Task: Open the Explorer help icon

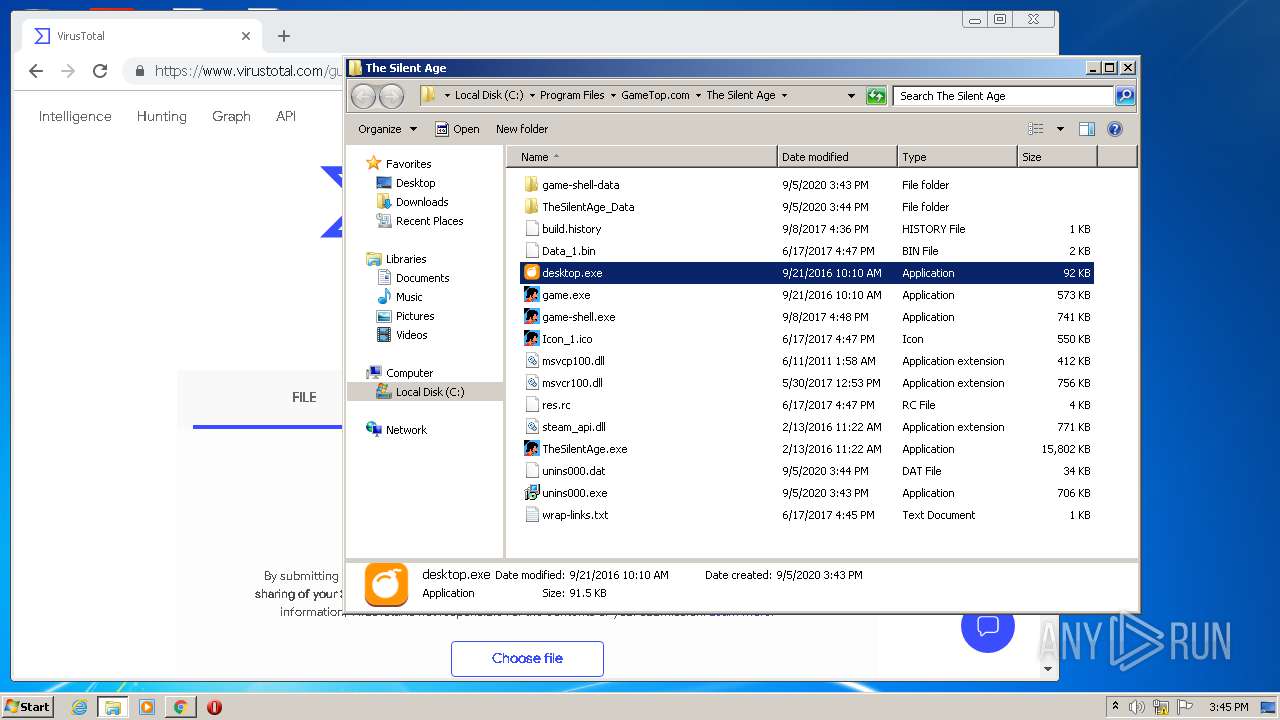Action: point(1115,129)
